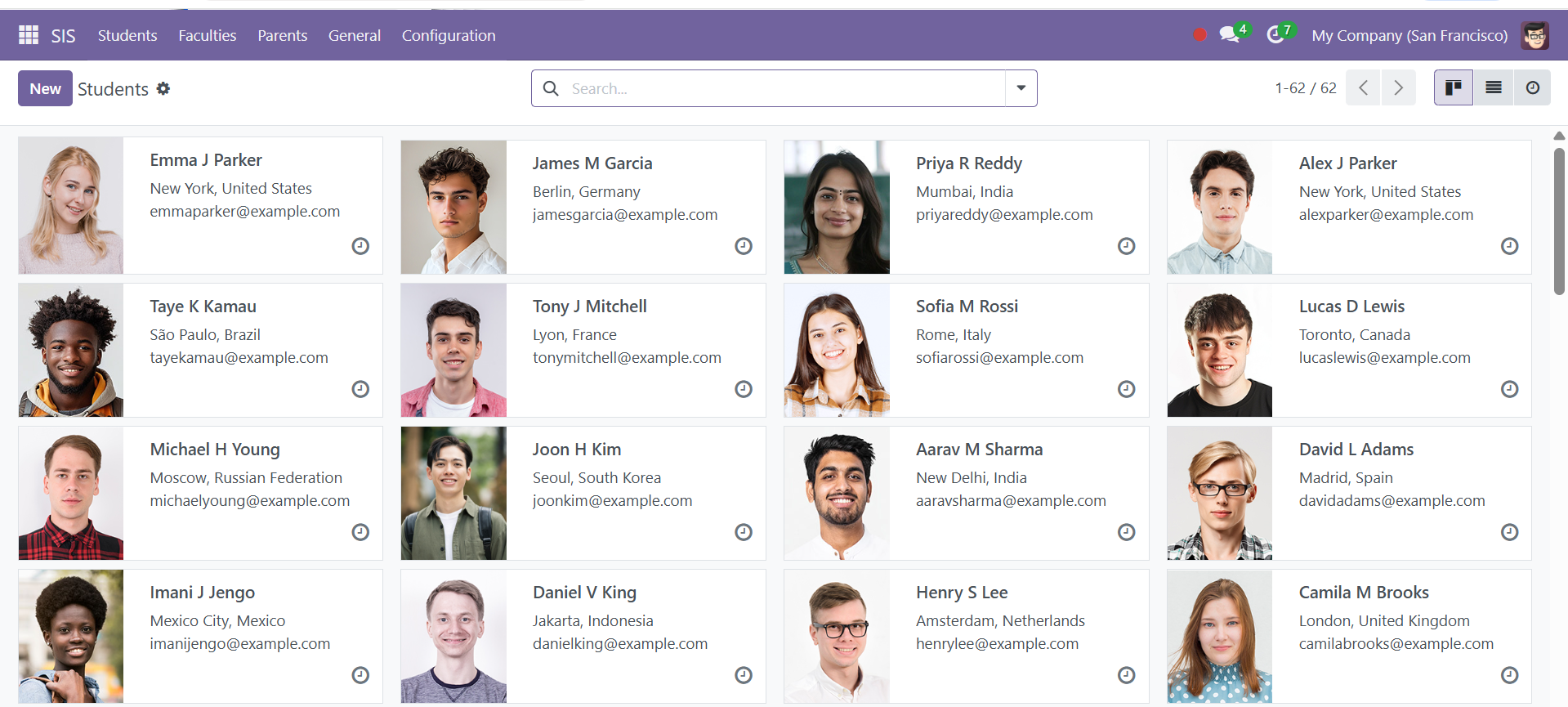Click email danielking@example.com
The image size is (1568, 707).
(620, 643)
